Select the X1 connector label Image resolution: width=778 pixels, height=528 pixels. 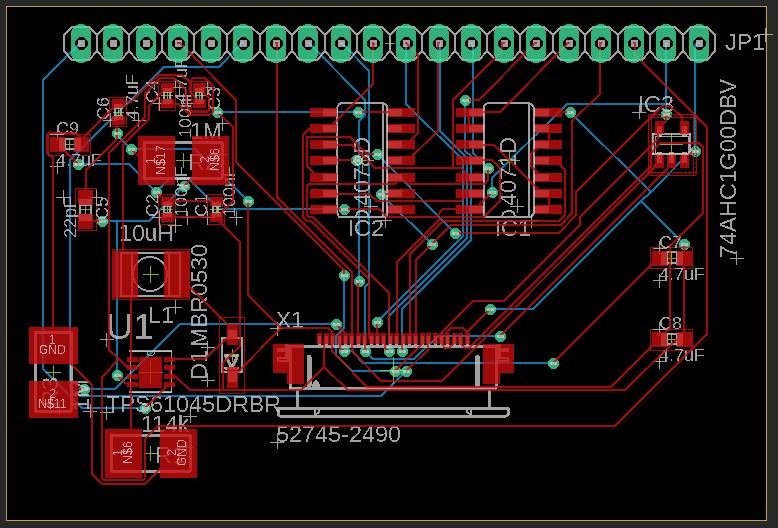[x=289, y=320]
